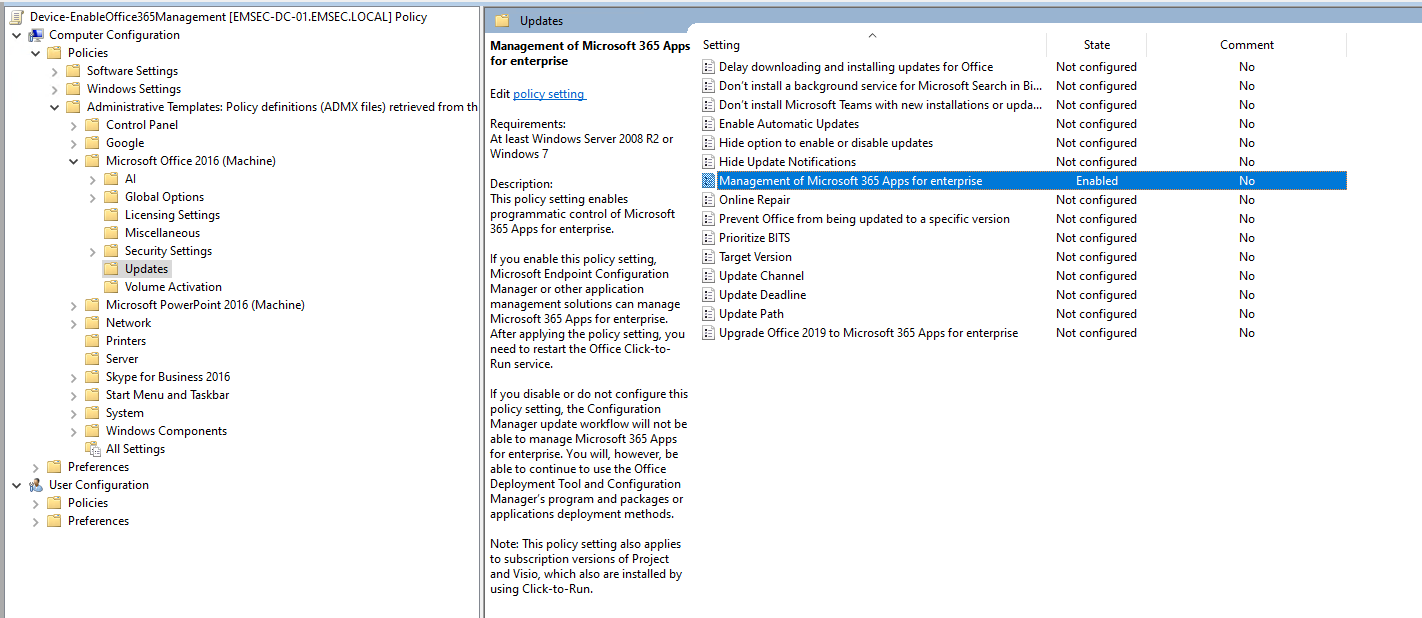Screen dimensions: 1422x618
Task: Click the policy icon beside Update Channel
Action: [x=709, y=276]
